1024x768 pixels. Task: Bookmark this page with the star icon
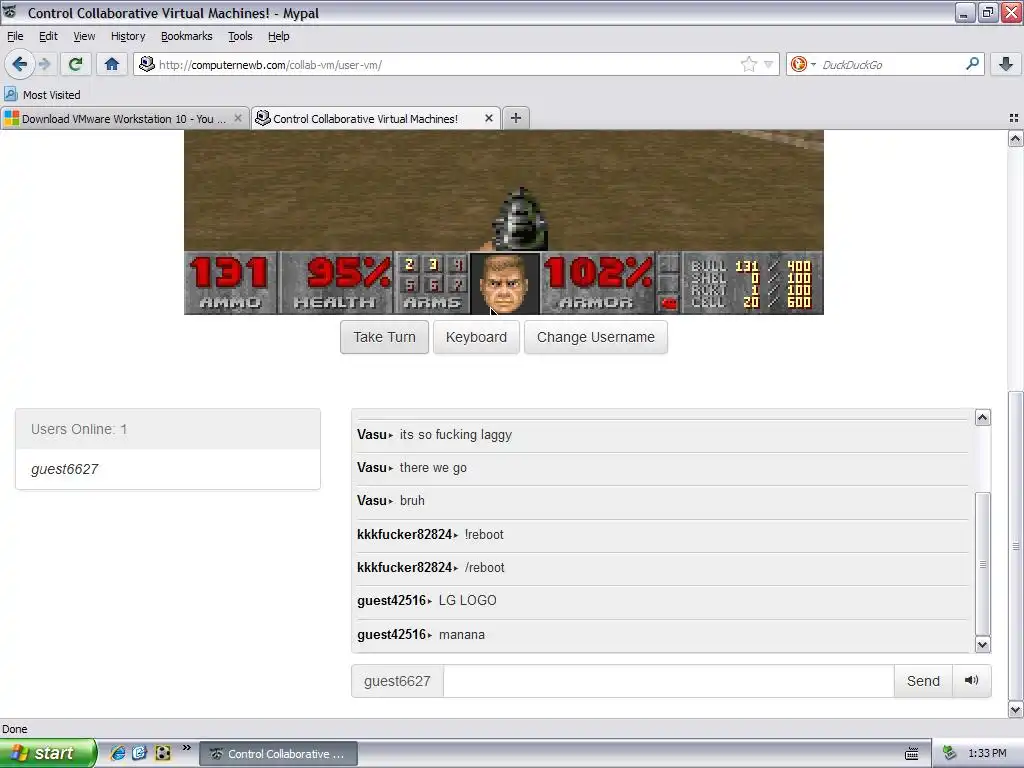748,64
